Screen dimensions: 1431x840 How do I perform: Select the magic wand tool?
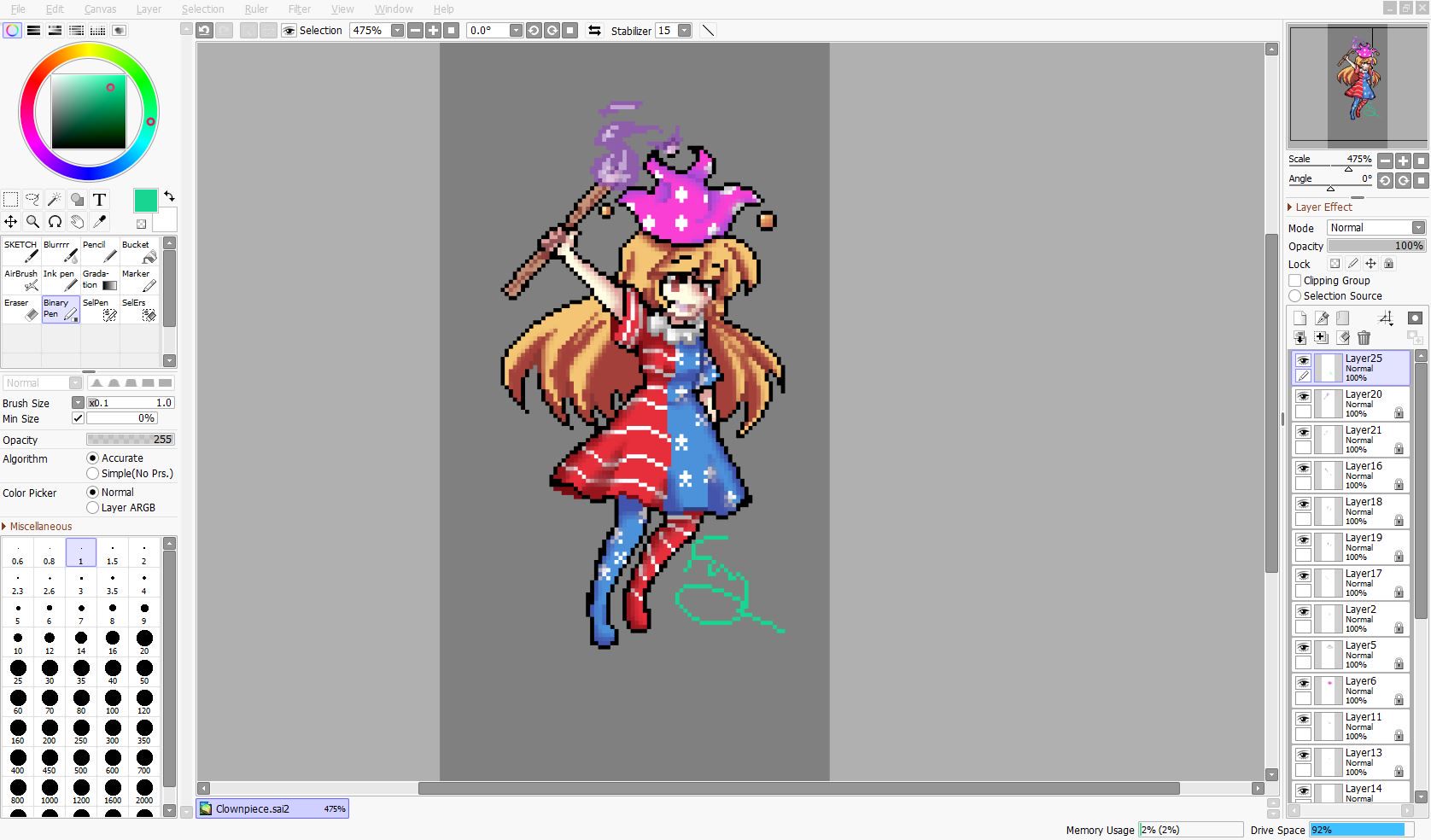(x=55, y=200)
